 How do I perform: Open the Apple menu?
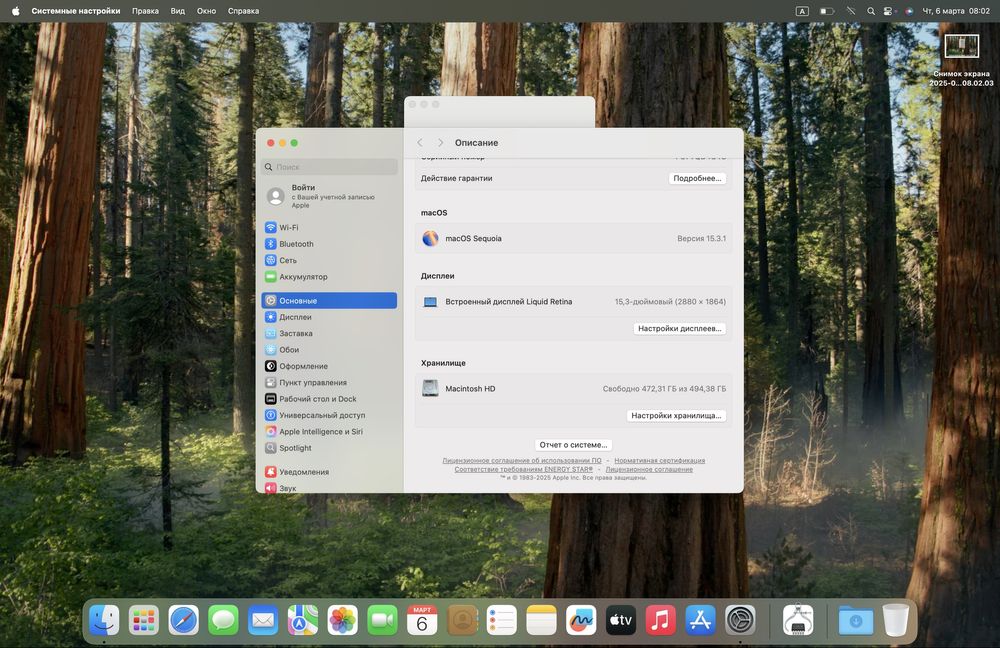click(15, 11)
